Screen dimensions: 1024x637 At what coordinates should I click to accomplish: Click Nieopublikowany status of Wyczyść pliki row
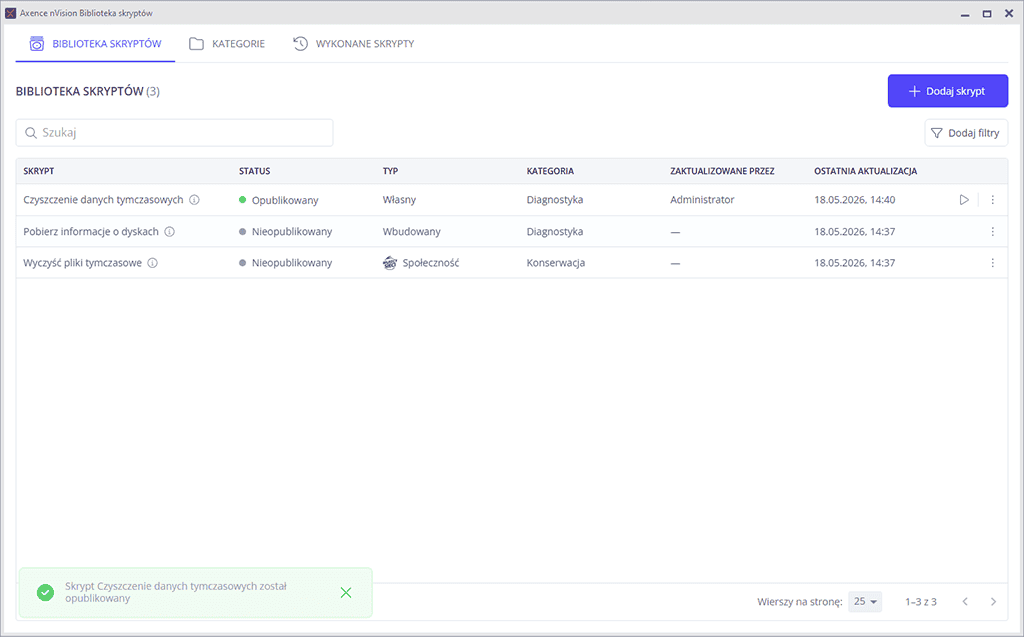tap(285, 263)
